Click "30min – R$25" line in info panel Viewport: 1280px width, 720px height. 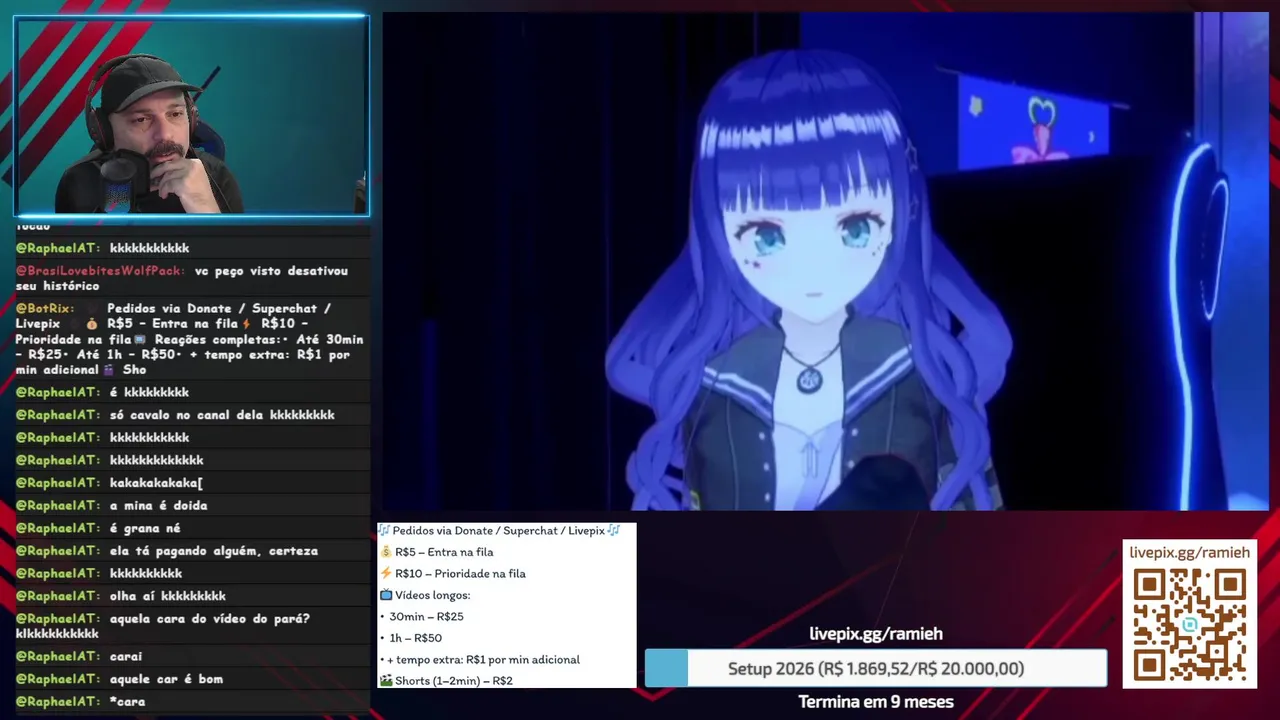(x=426, y=617)
